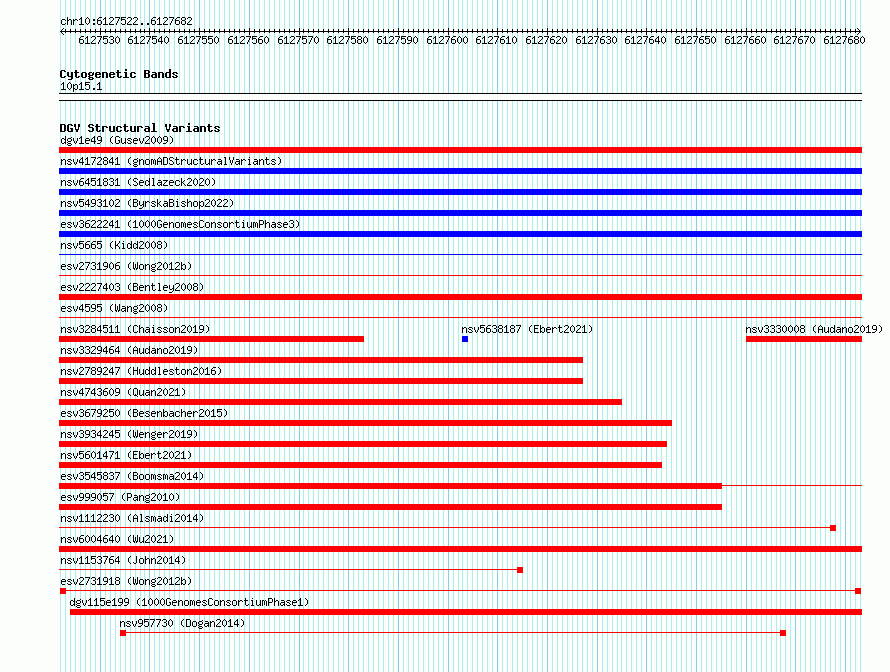Click the dgv1e49 (Gusev2009) variant label
This screenshot has width=890, height=672.
[117, 140]
